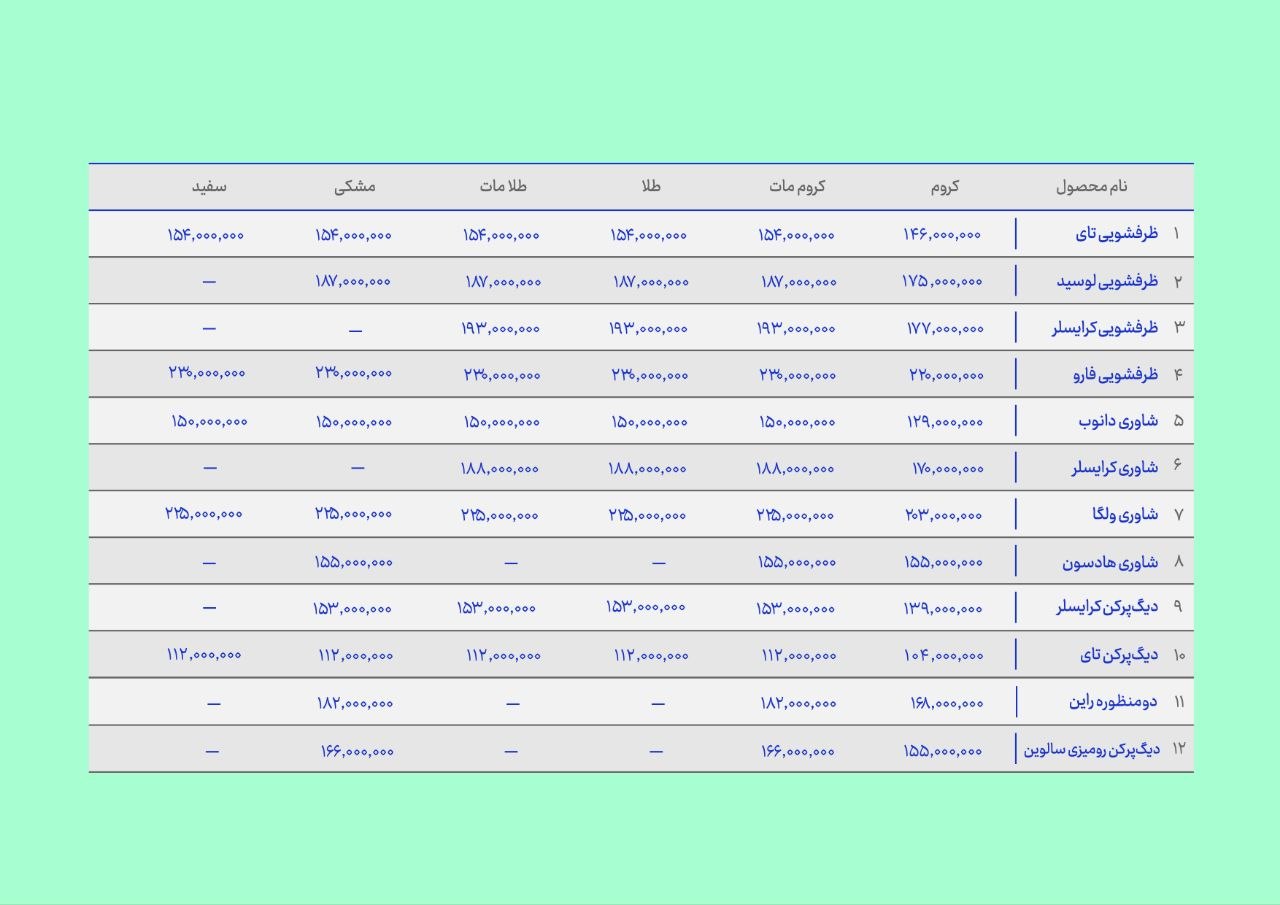Image resolution: width=1280 pixels, height=905 pixels.
Task: Click product name 'شاوری هادسون'
Action: [x=1110, y=562]
